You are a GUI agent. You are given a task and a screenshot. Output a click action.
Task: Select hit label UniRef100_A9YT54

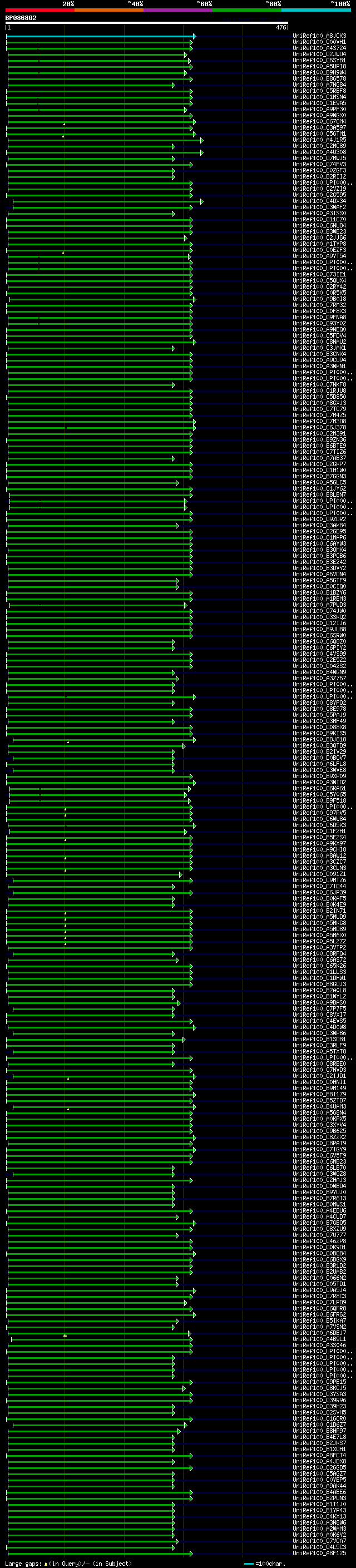pyautogui.click(x=319, y=256)
